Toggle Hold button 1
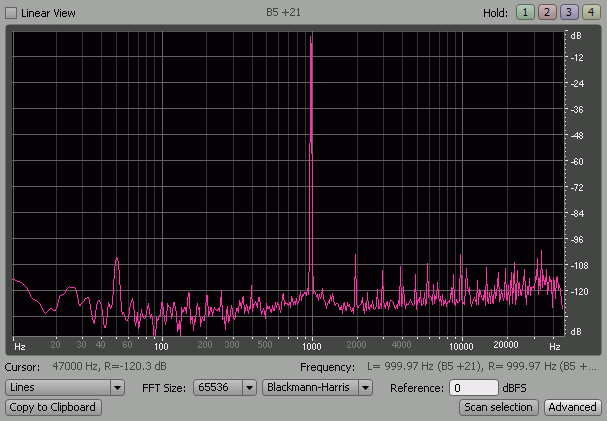The width and height of the screenshot is (607, 421). pos(525,12)
